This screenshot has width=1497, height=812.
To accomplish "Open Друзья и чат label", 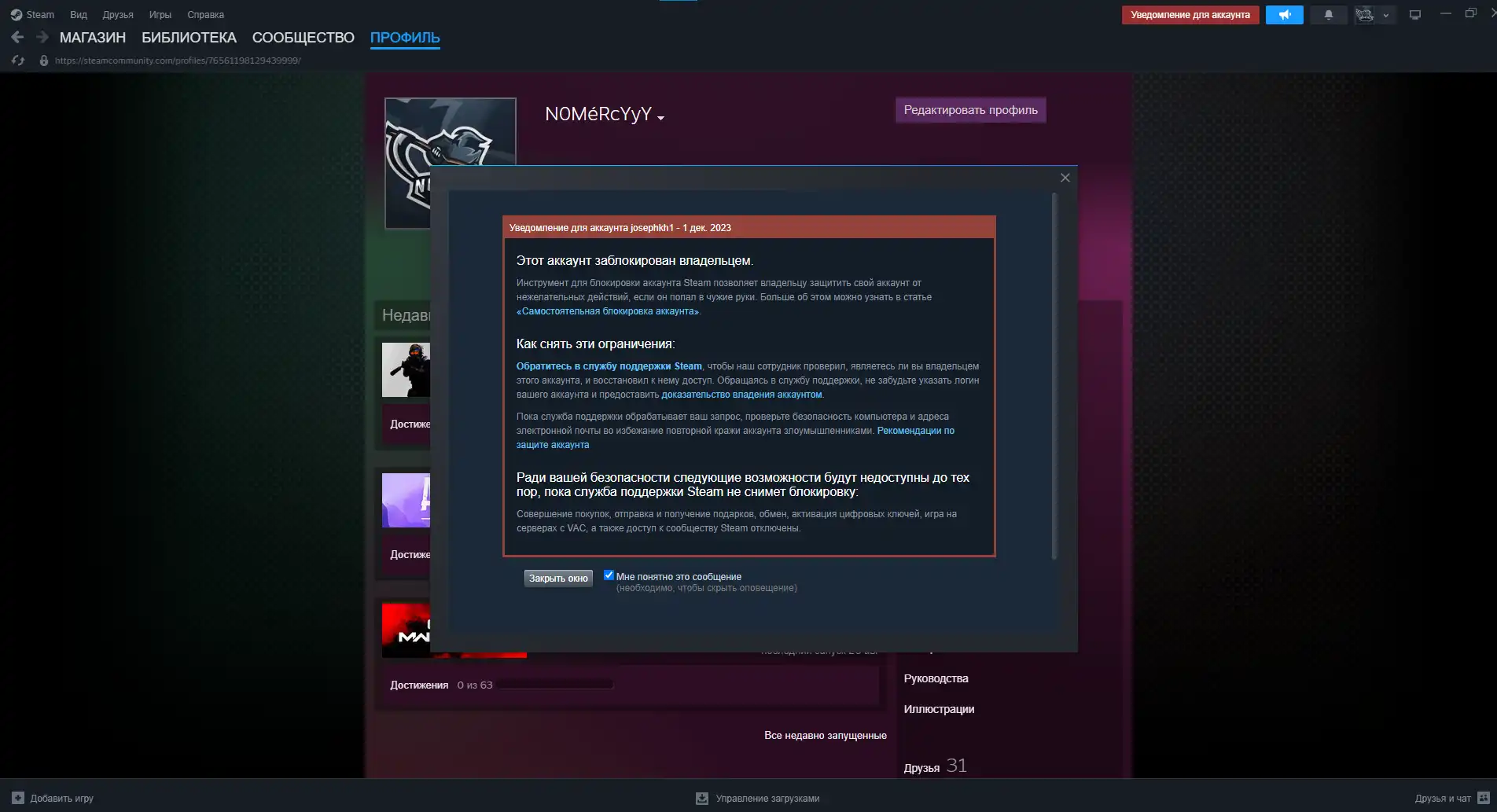I will [x=1443, y=799].
